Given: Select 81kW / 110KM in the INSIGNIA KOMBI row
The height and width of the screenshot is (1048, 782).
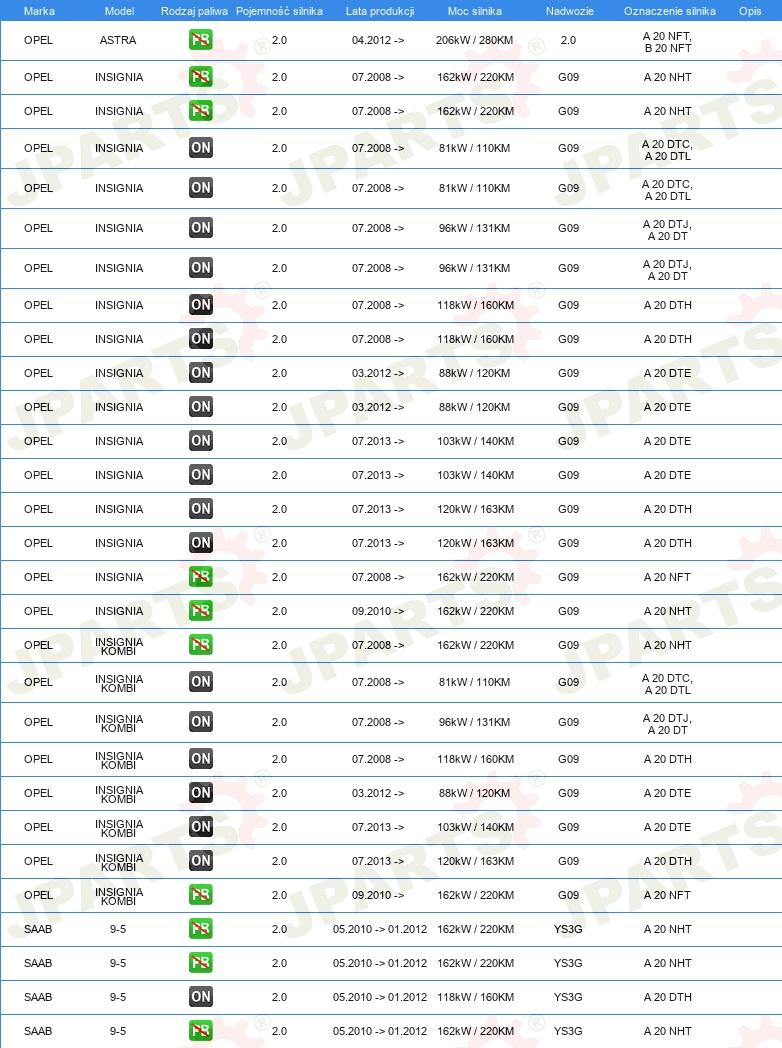Looking at the screenshot, I should click(475, 682).
